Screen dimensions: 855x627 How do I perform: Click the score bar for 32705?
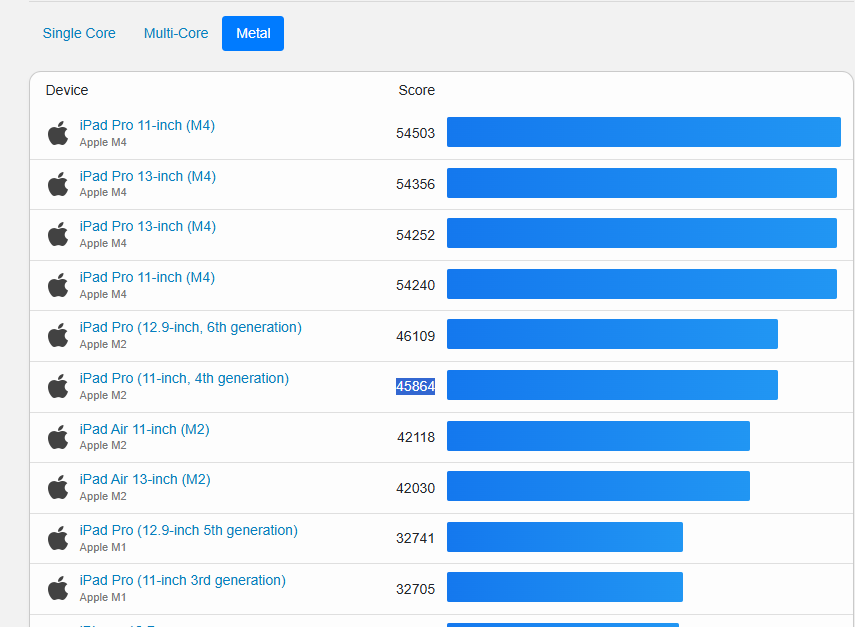tap(565, 587)
